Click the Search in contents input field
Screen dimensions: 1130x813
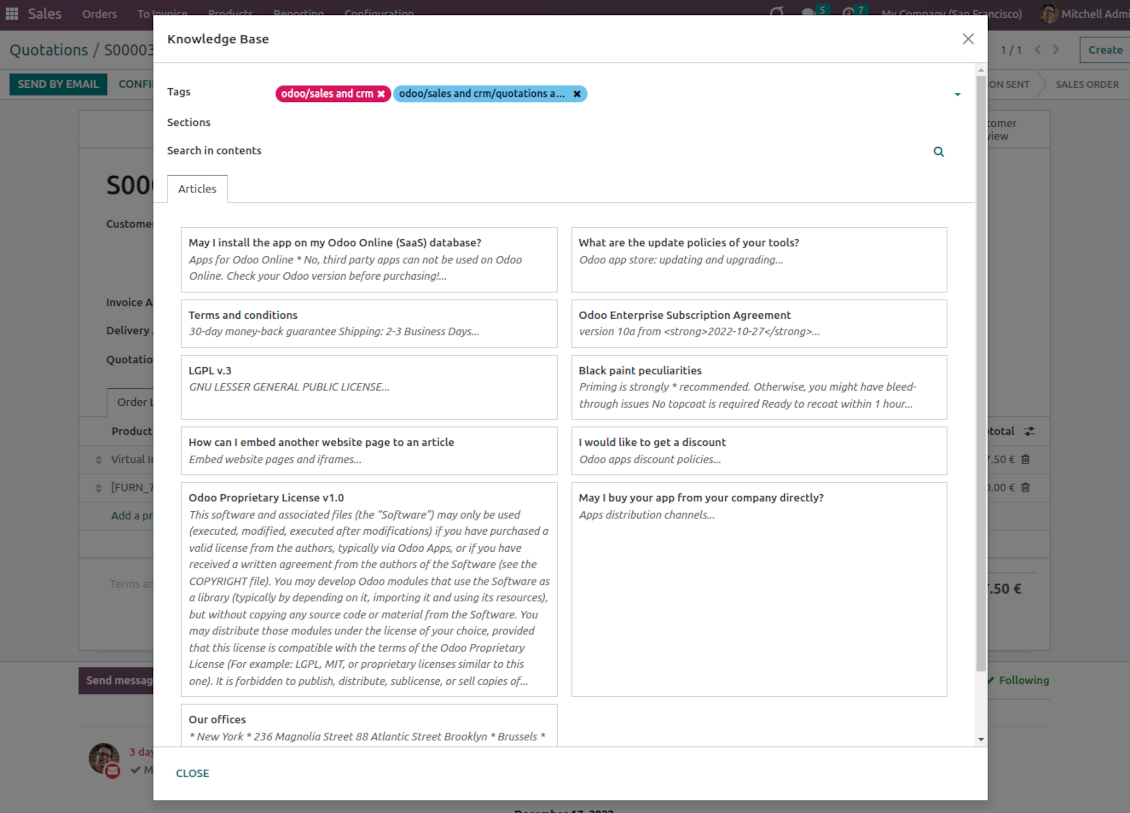tap(600, 151)
